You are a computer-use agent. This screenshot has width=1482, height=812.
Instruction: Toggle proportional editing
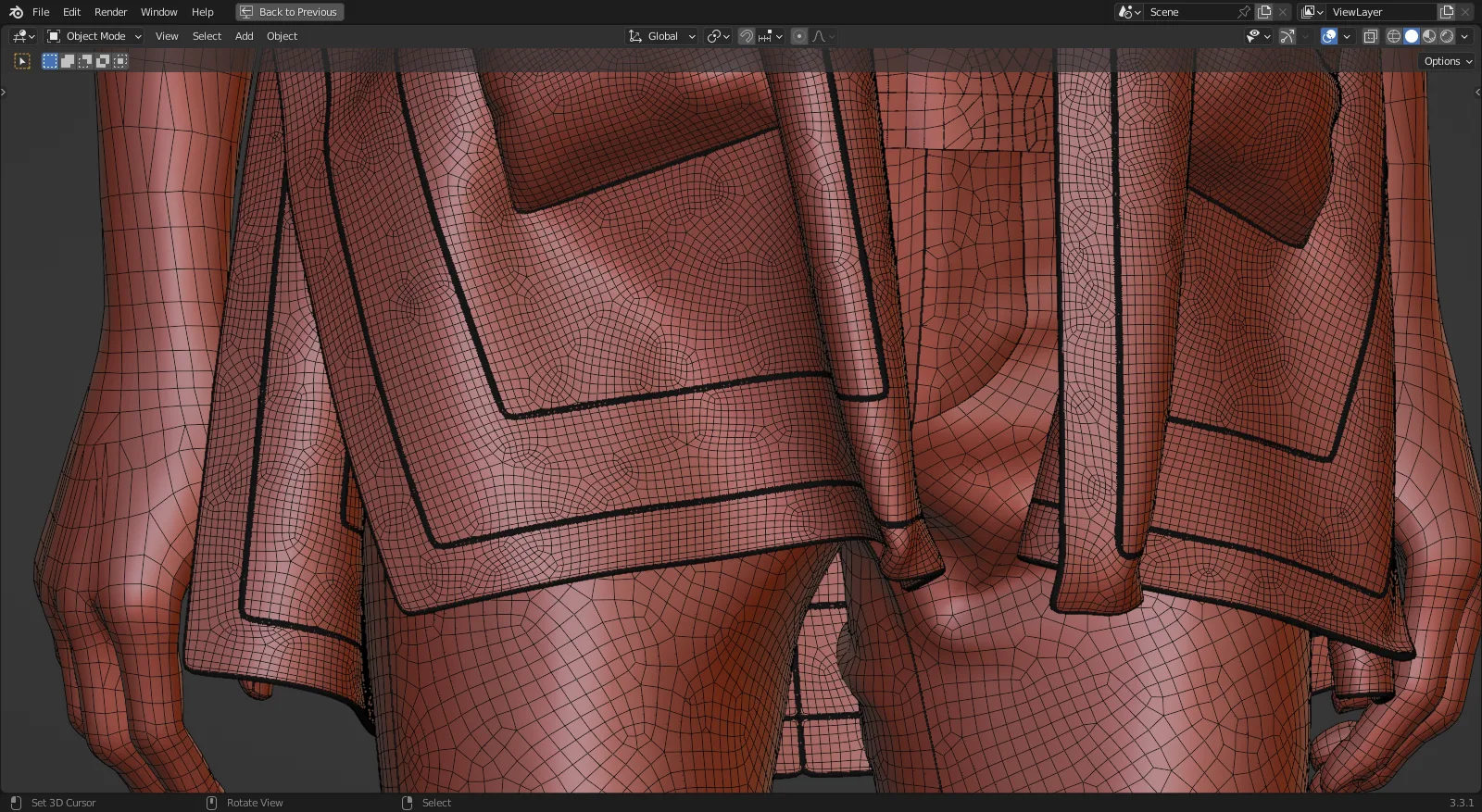coord(799,36)
